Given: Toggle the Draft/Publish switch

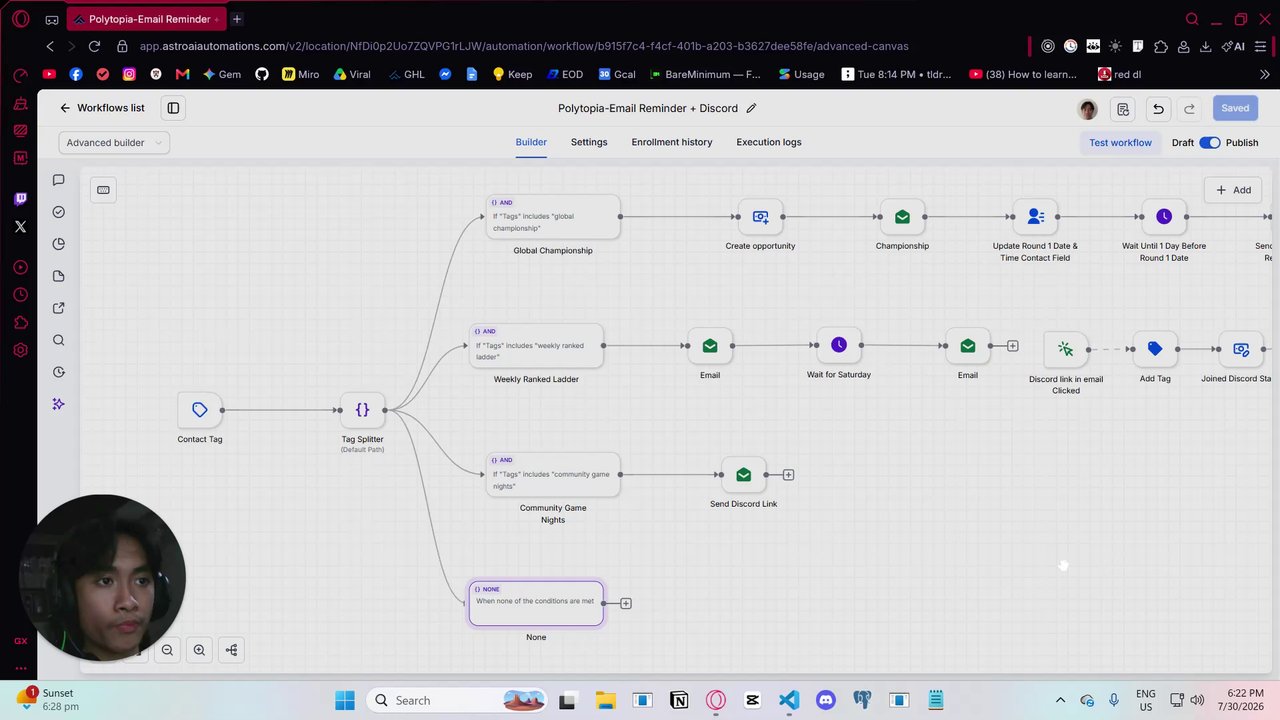Looking at the screenshot, I should 1210,143.
